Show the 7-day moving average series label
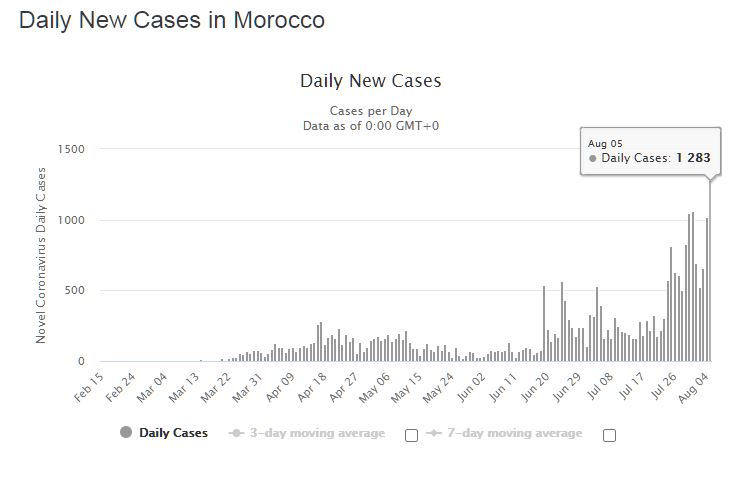Screen dimensions: 736x482 point(514,433)
